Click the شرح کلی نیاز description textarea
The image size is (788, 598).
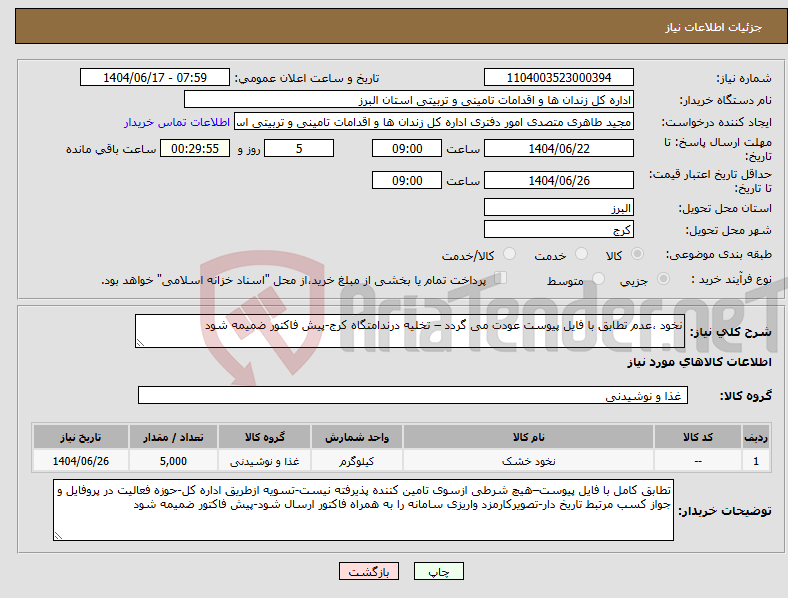410,331
